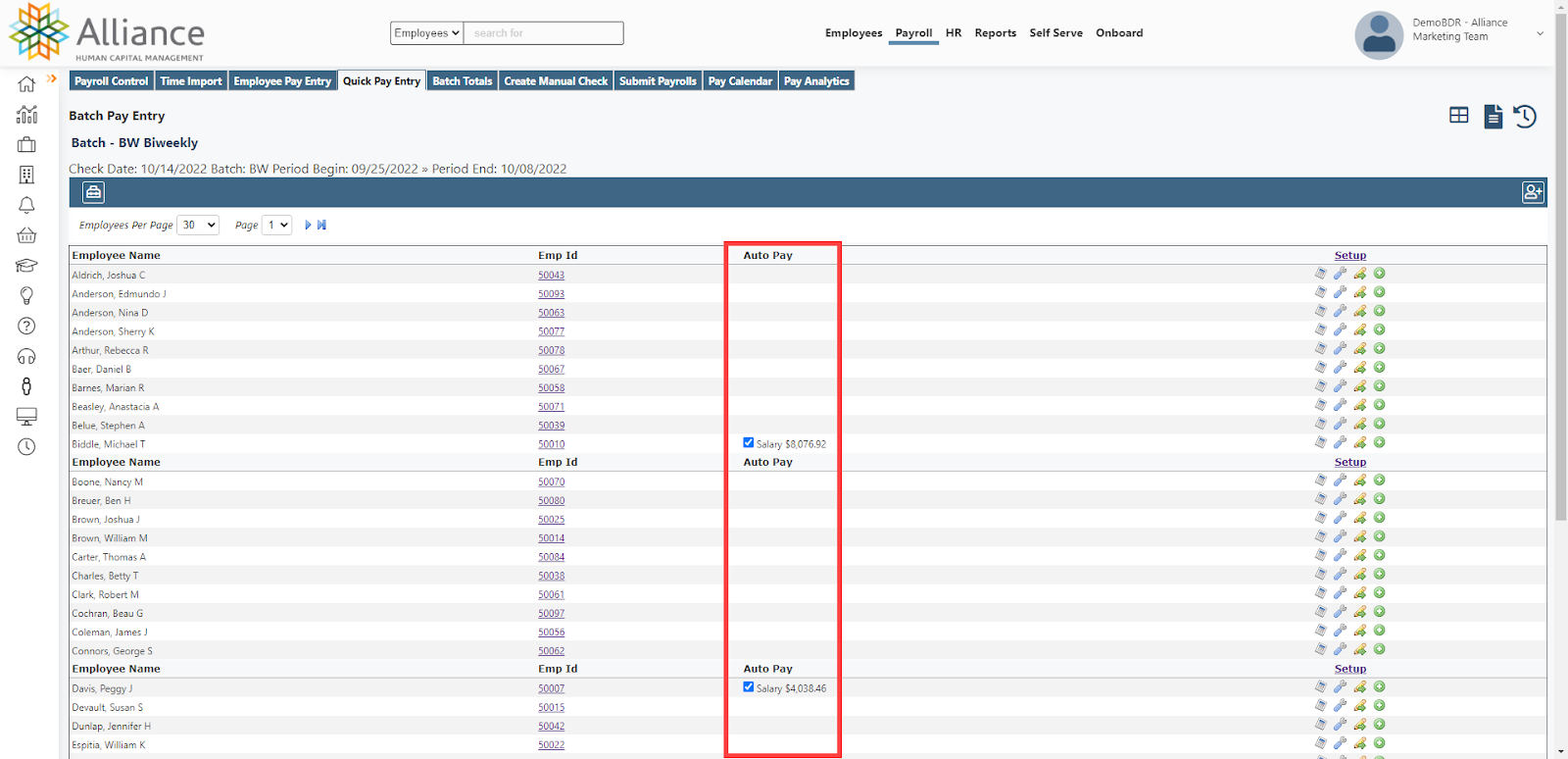Open the headset support icon
1568x759 pixels.
[26, 356]
